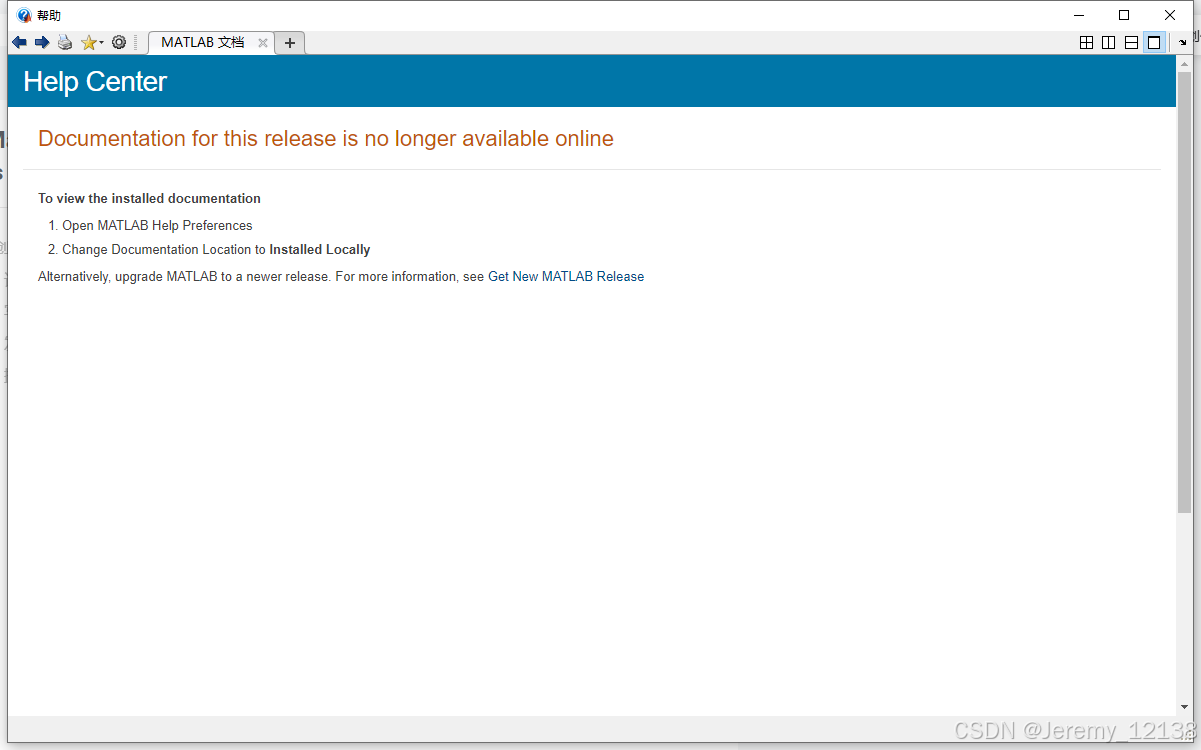Click the 帮助 window title icon

pos(24,15)
